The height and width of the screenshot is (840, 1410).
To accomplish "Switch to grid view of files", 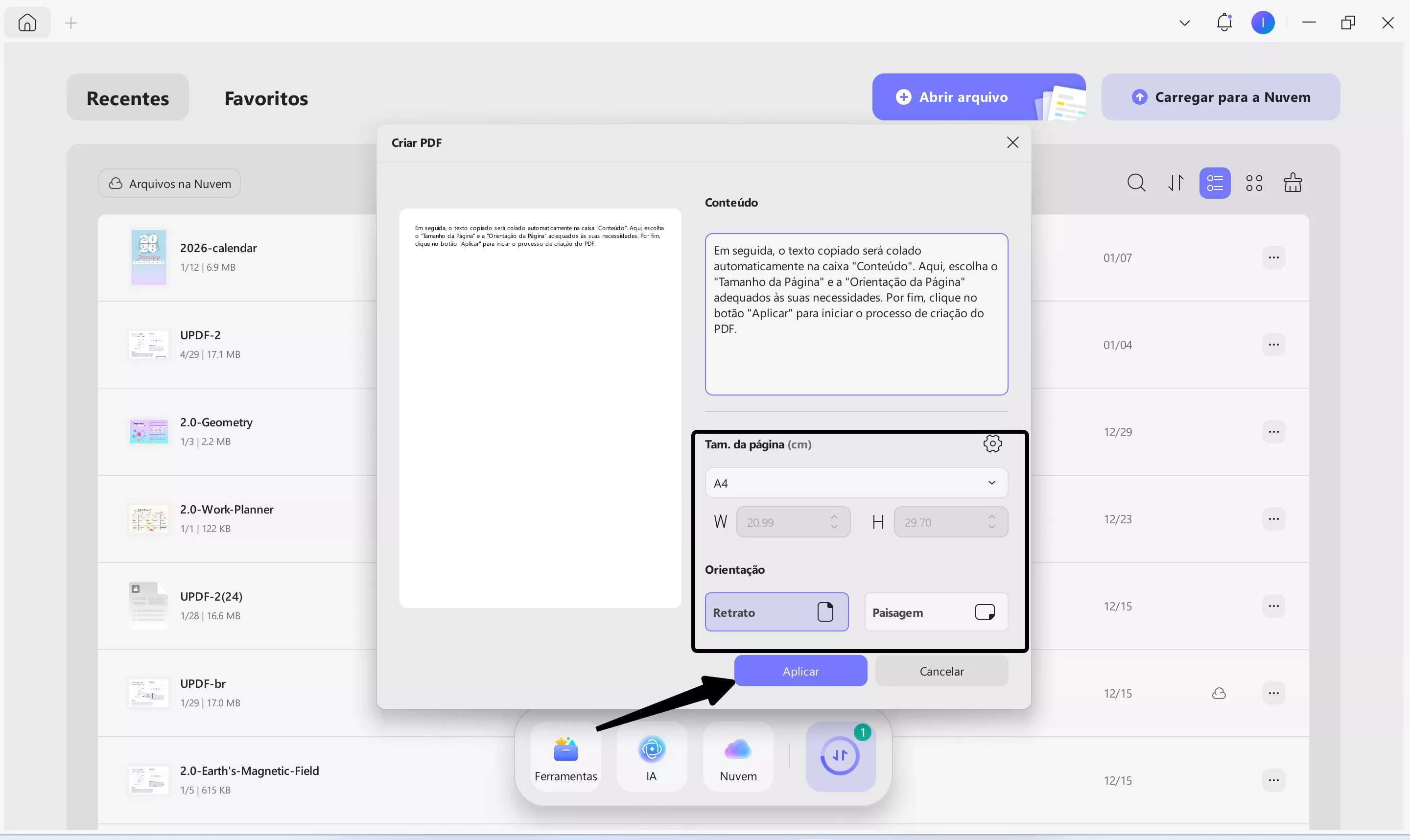I will point(1254,182).
